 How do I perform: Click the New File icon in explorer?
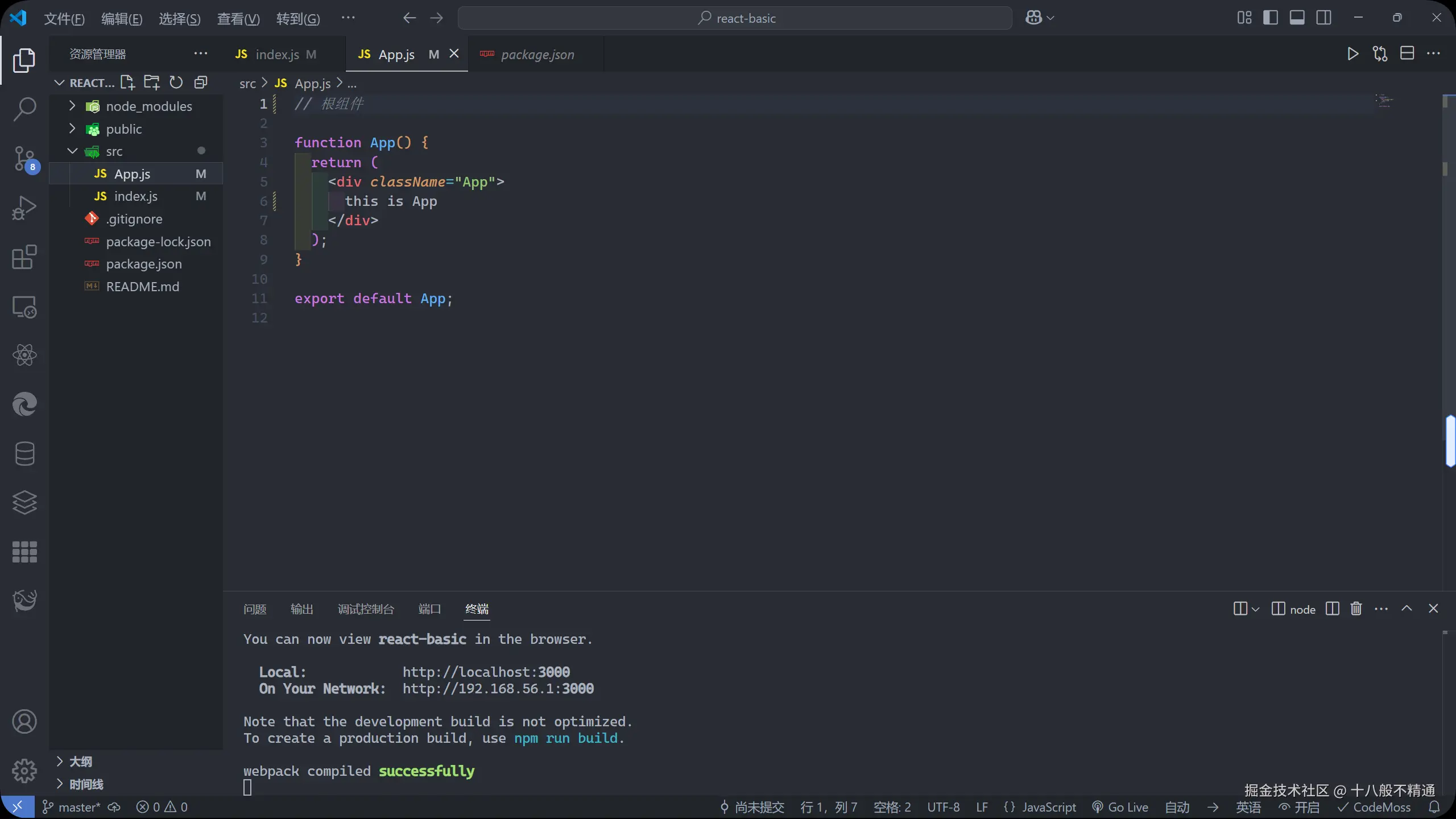click(x=127, y=82)
